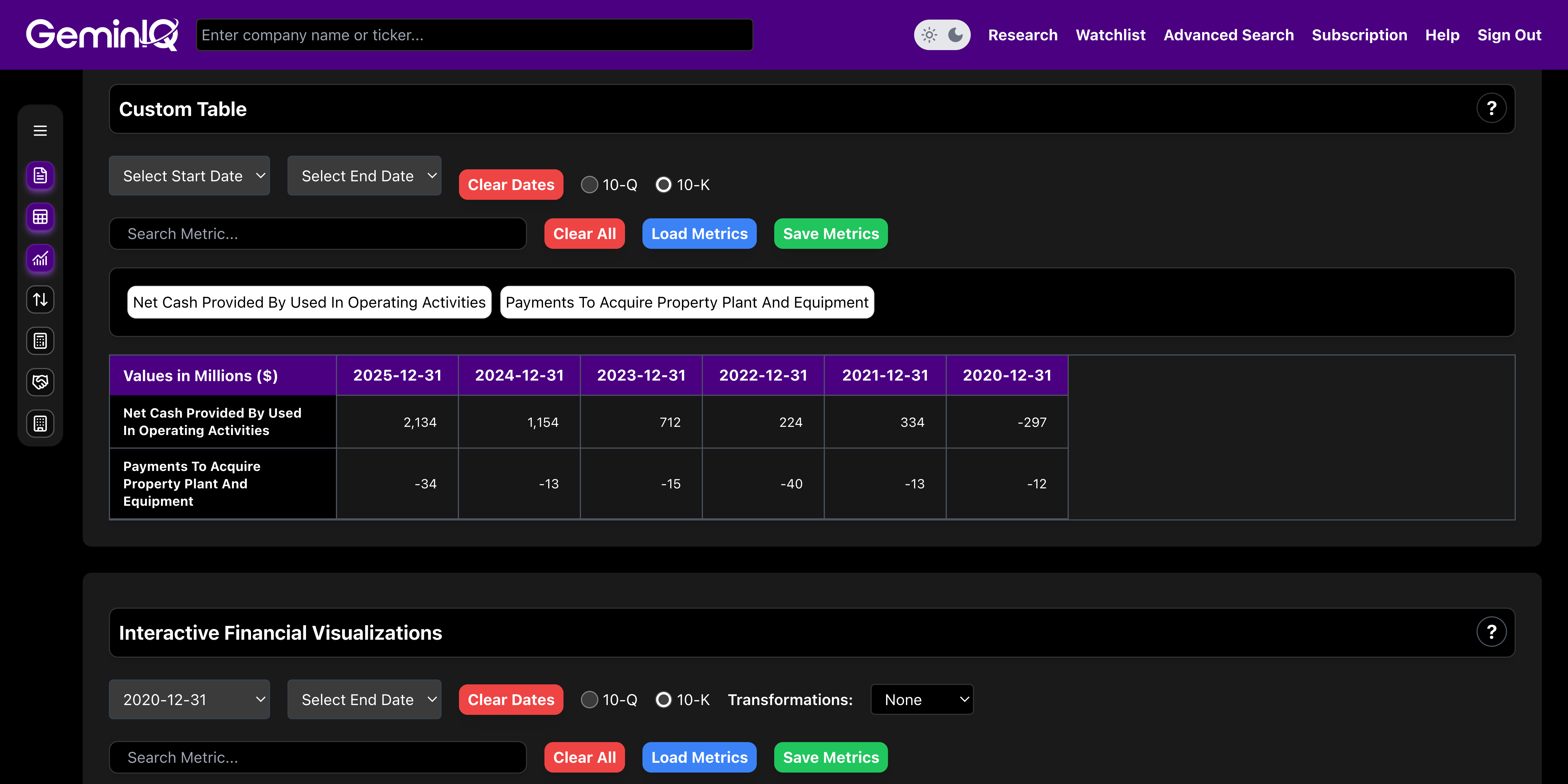
Task: Click the table grid sidebar icon
Action: point(40,217)
